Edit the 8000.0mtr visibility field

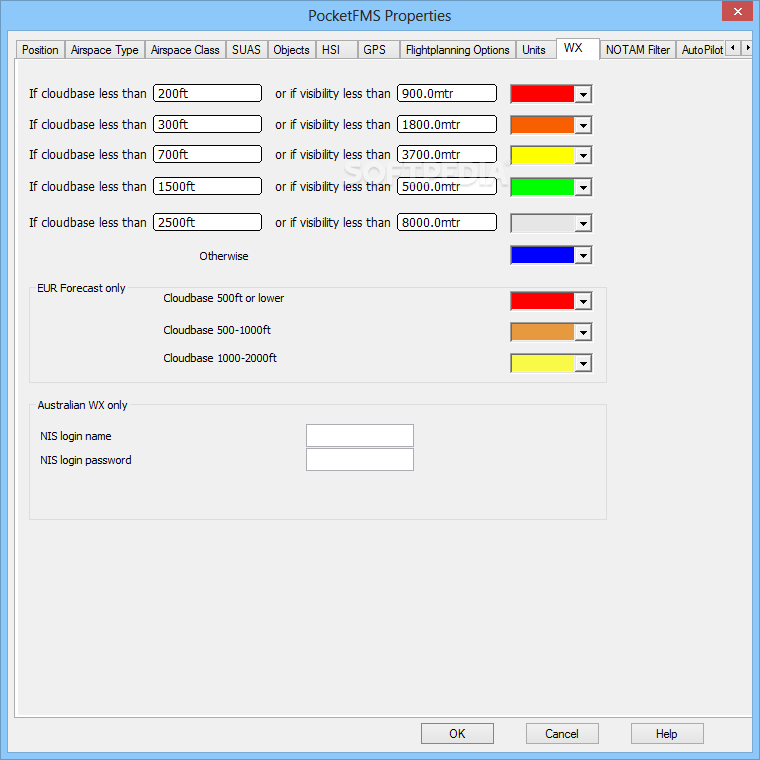[447, 222]
